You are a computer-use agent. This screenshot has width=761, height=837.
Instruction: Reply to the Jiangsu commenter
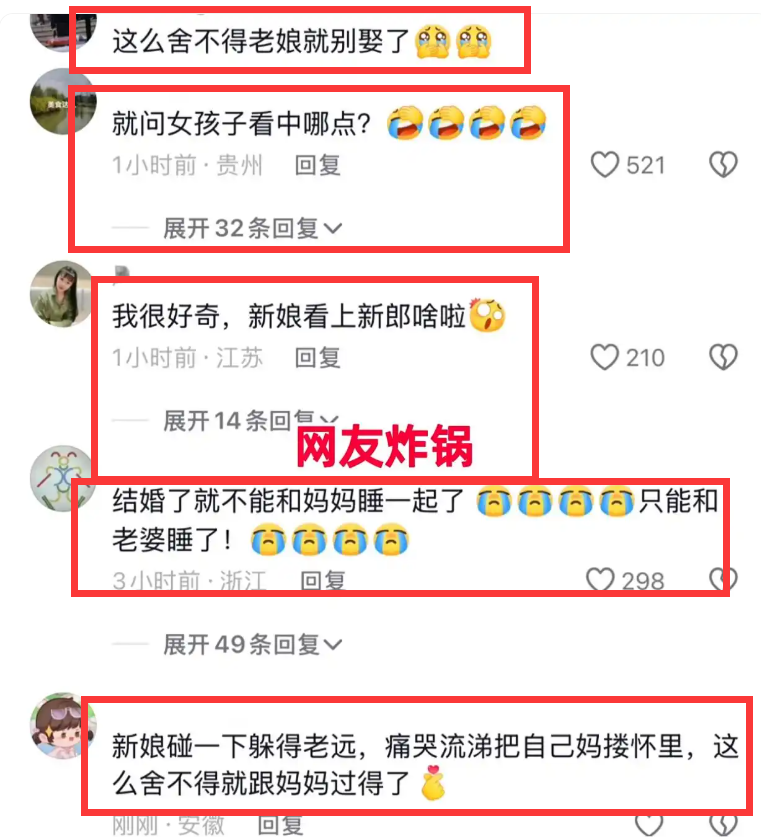pos(318,357)
